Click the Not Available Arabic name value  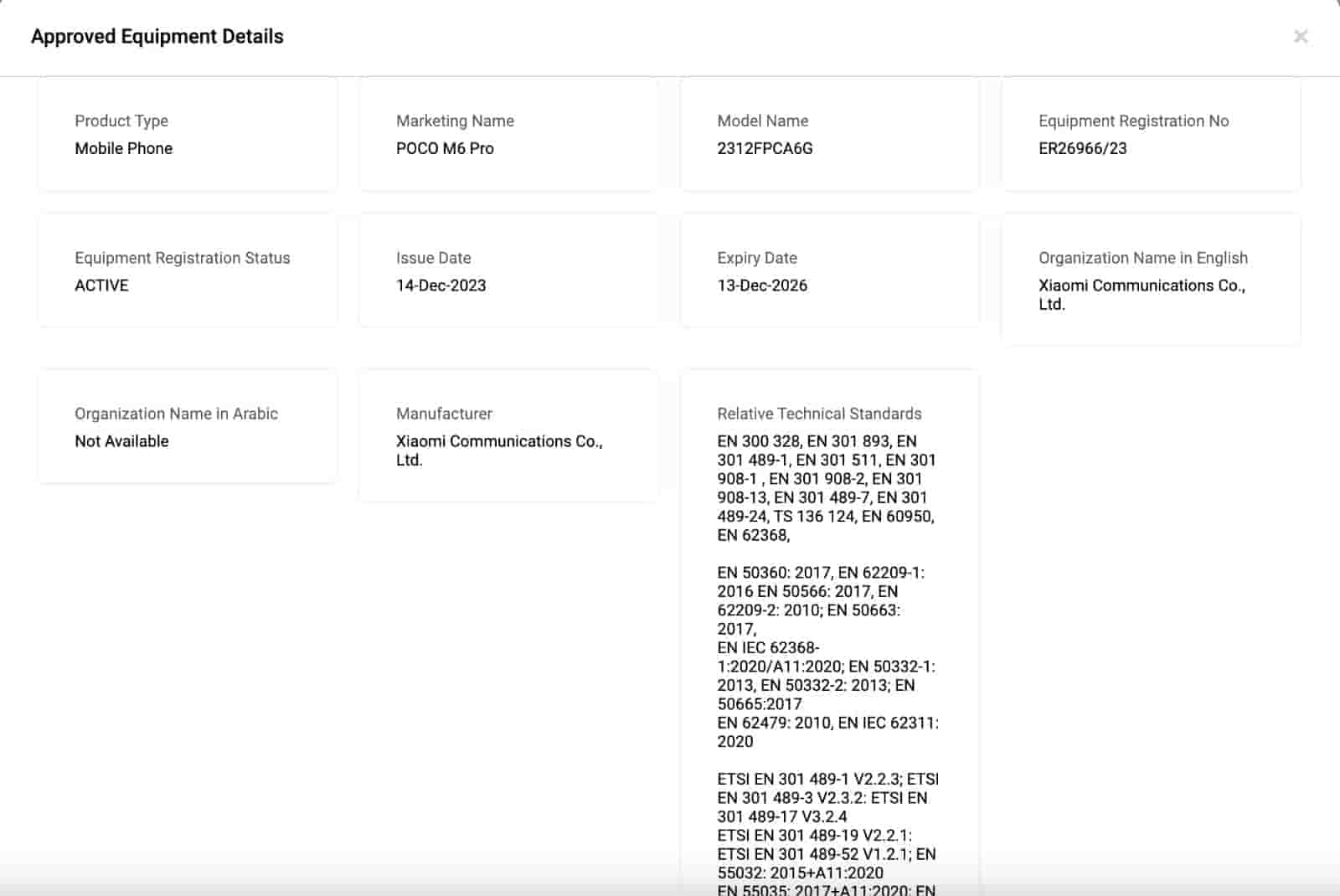coord(121,441)
